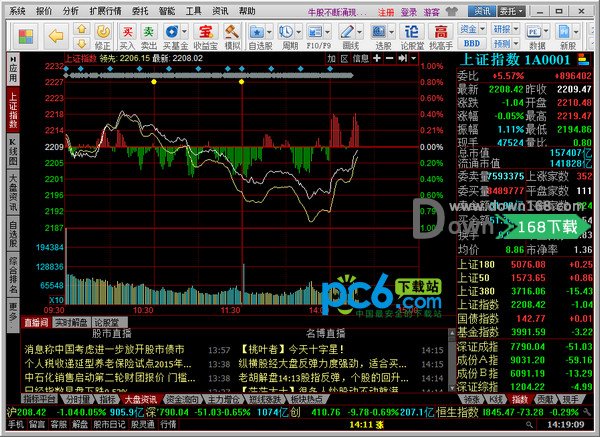The height and width of the screenshot is (437, 600).
Task: Click the 修正 correction icon
Action: tap(103, 32)
